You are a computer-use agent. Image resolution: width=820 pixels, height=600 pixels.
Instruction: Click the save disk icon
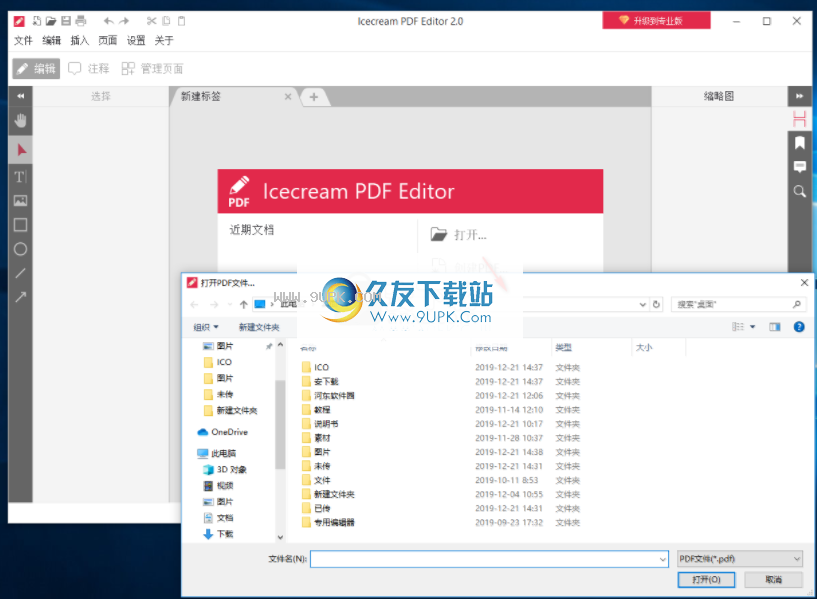pyautogui.click(x=66, y=21)
